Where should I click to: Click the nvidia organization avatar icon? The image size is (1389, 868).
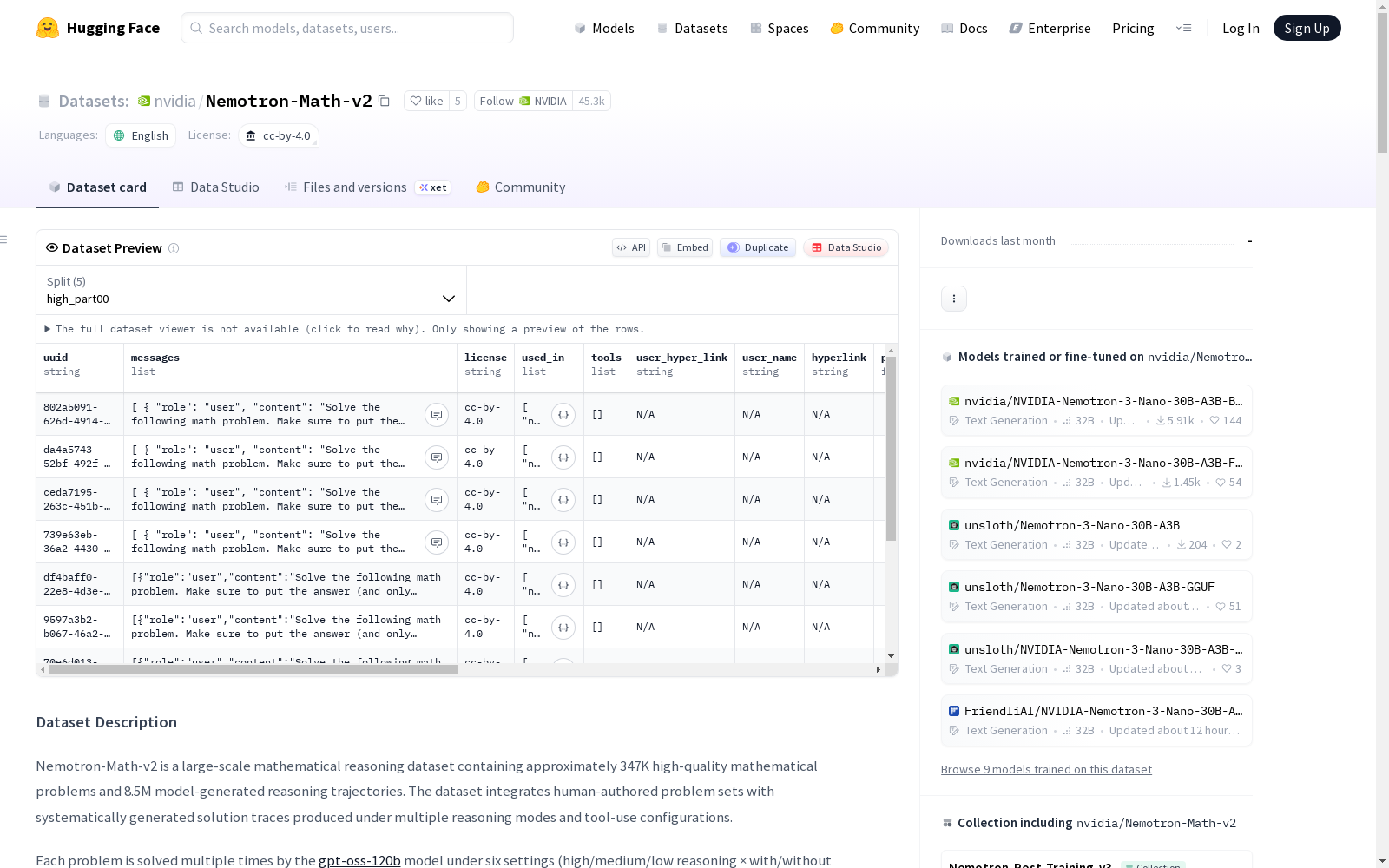(144, 101)
